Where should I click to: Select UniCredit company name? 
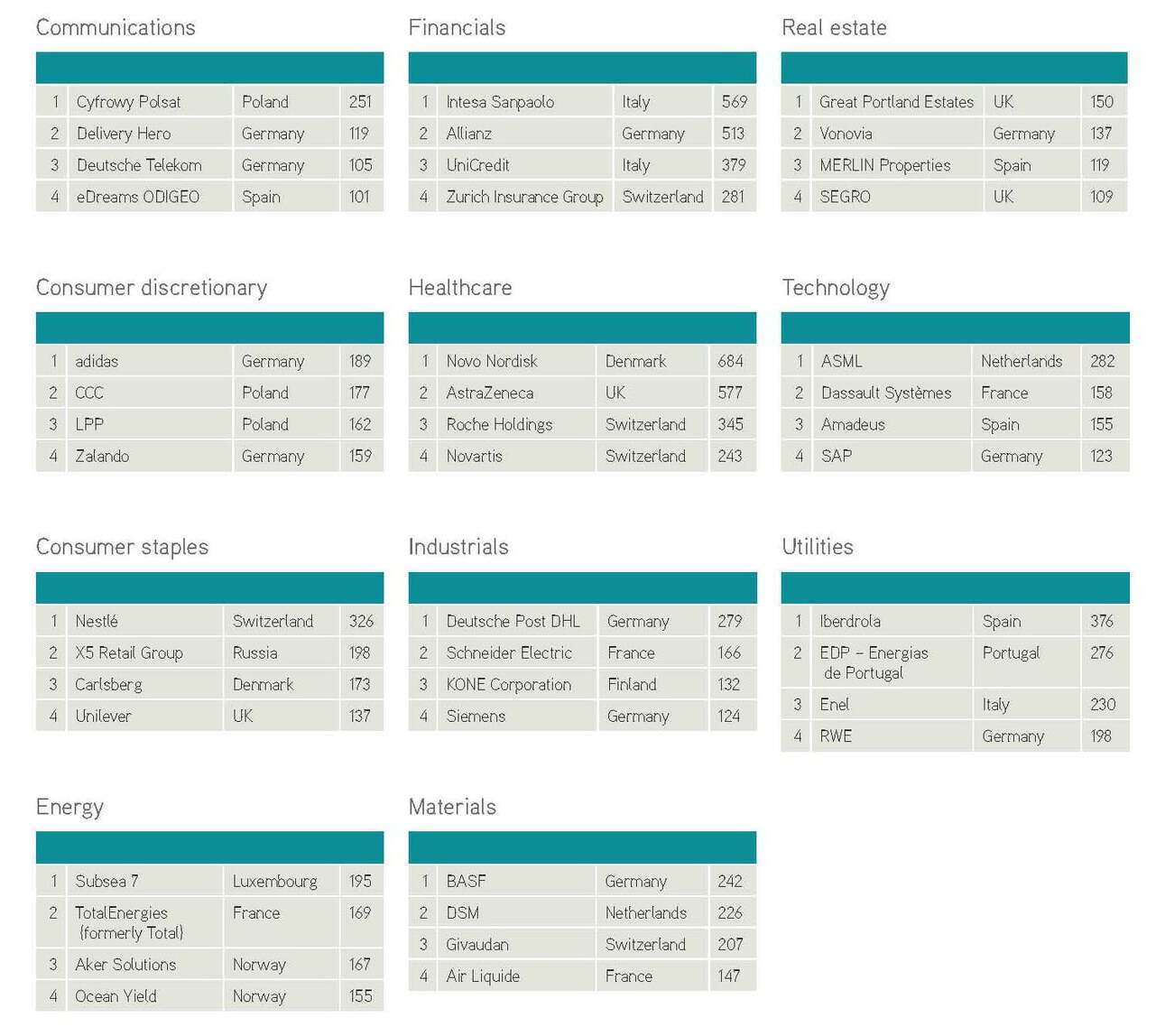click(x=478, y=165)
